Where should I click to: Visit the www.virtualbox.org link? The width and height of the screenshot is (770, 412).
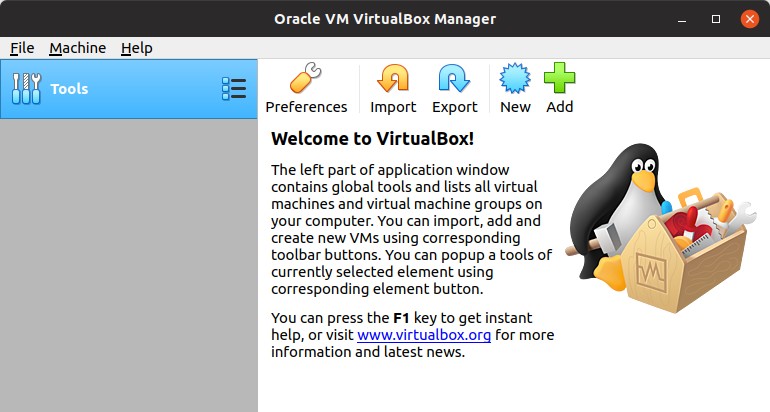click(424, 335)
